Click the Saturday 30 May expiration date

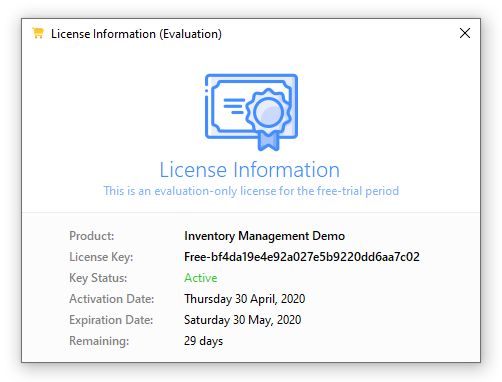pos(243,320)
